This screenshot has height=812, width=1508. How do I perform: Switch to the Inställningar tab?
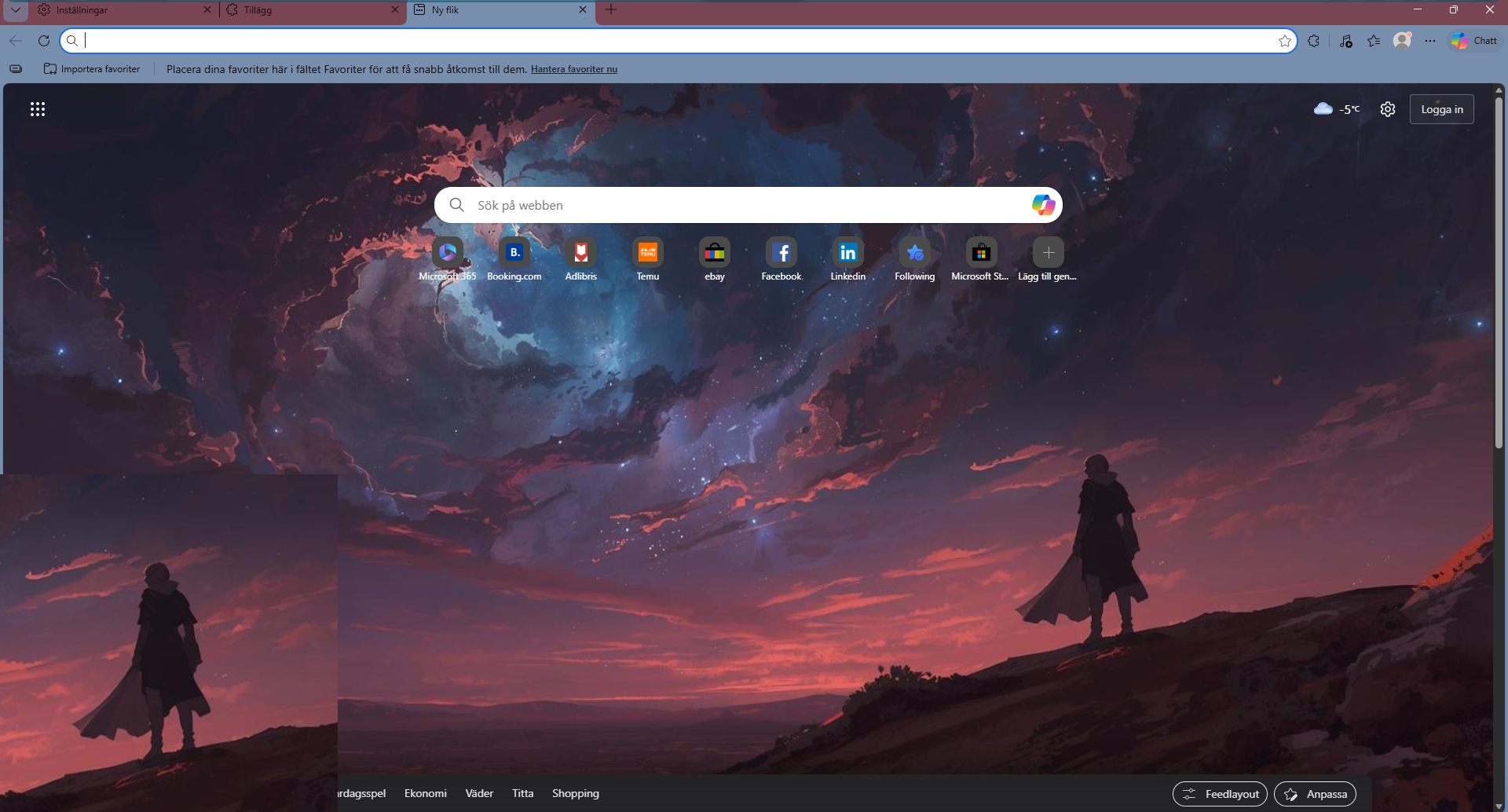pos(118,10)
